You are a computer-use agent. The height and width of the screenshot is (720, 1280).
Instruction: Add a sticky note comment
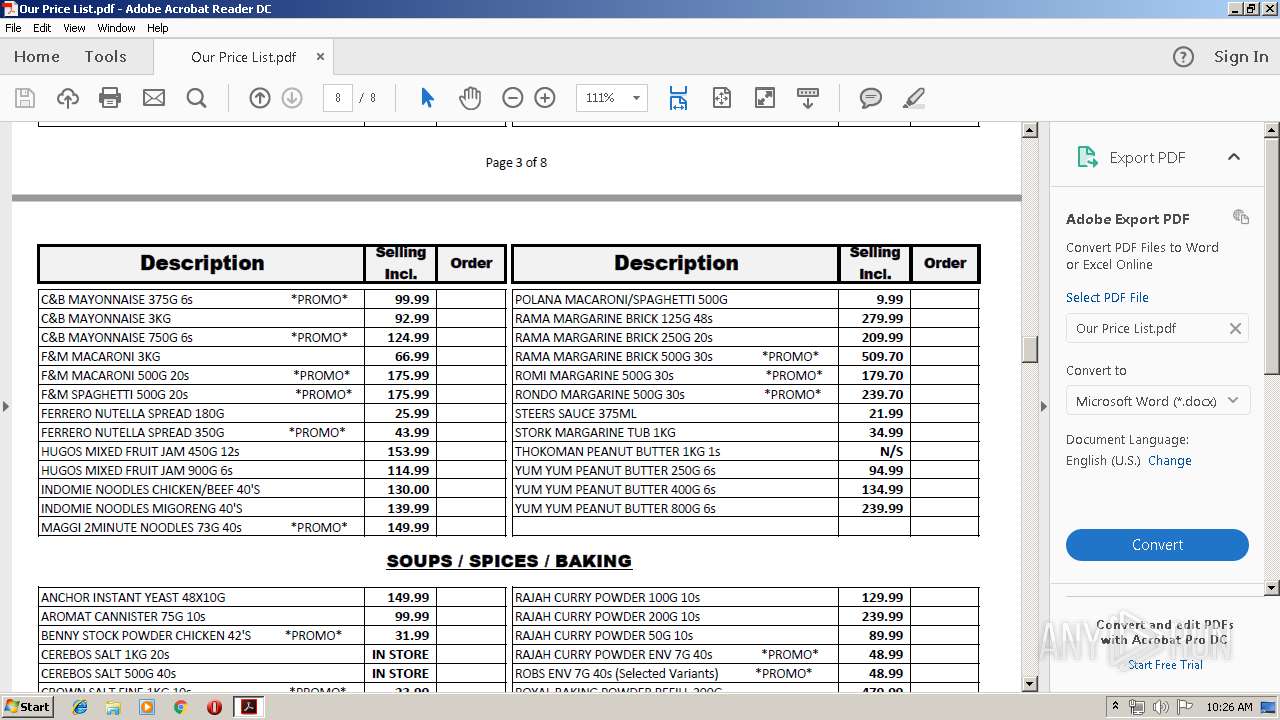coord(871,98)
